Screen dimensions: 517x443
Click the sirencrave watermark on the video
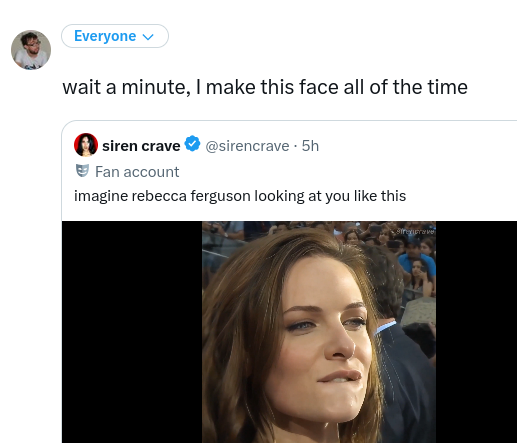tap(415, 231)
